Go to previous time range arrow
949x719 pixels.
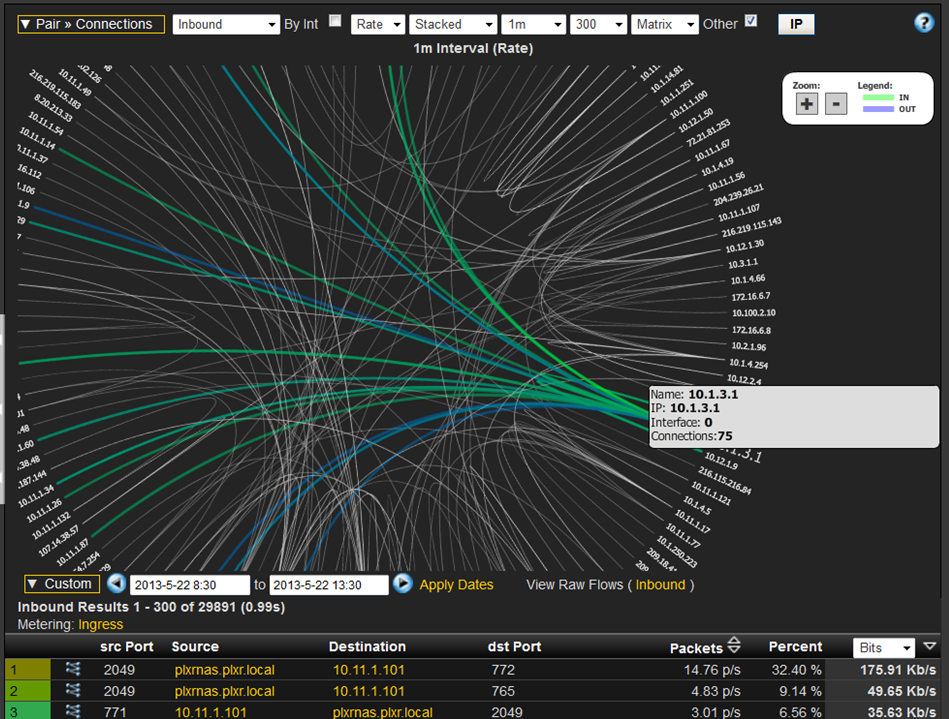click(x=117, y=584)
